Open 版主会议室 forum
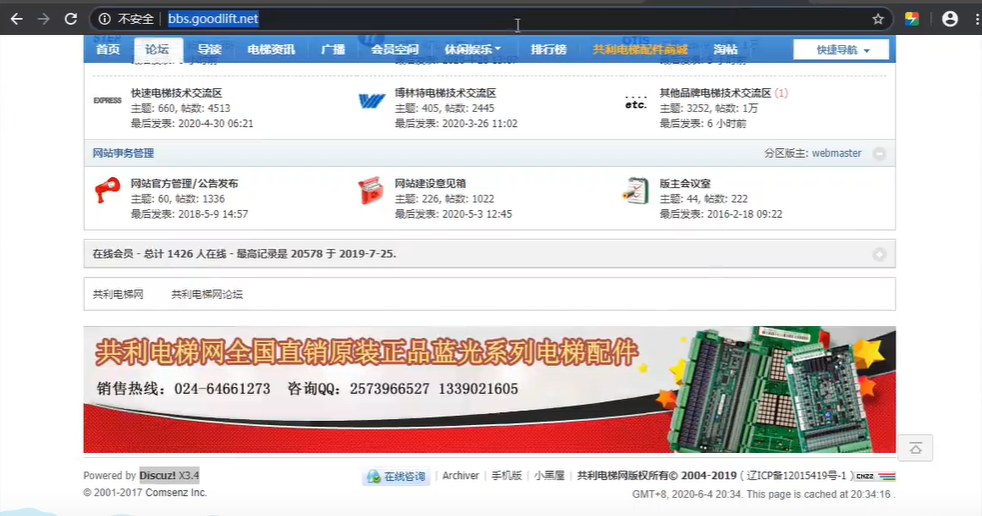The width and height of the screenshot is (982, 516). click(x=685, y=183)
